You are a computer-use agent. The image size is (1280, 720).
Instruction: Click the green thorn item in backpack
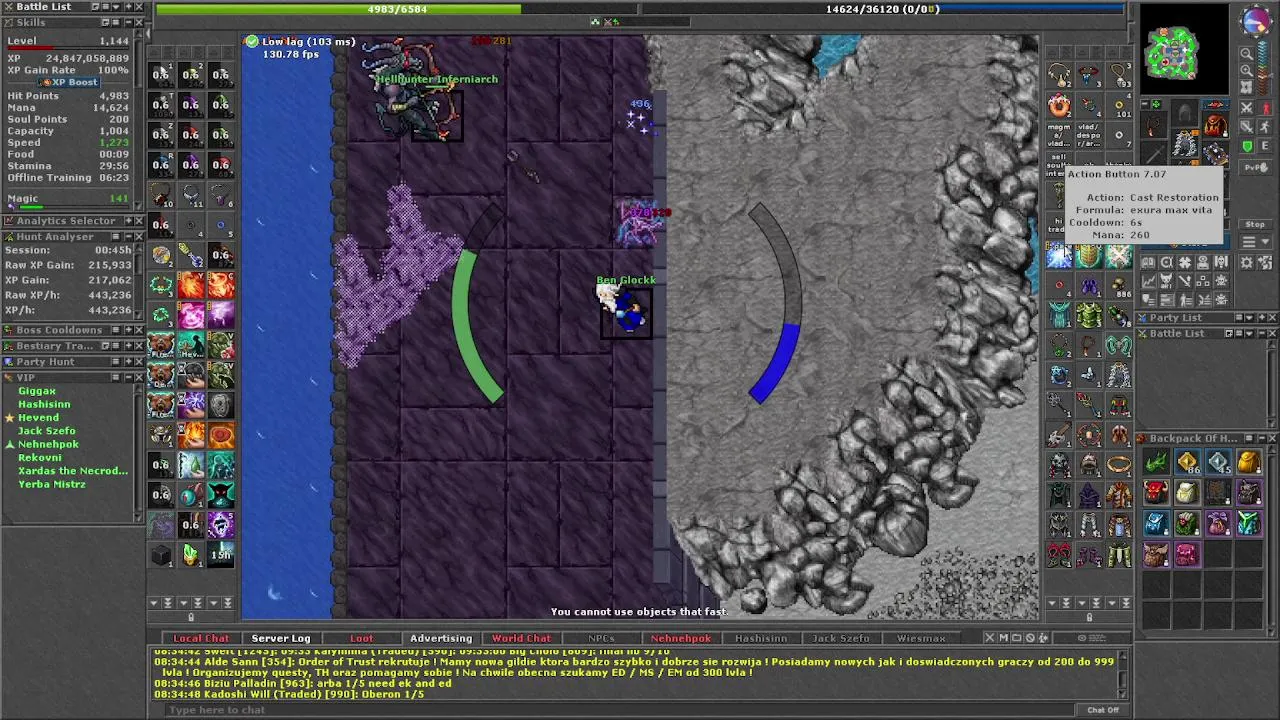(x=1157, y=462)
